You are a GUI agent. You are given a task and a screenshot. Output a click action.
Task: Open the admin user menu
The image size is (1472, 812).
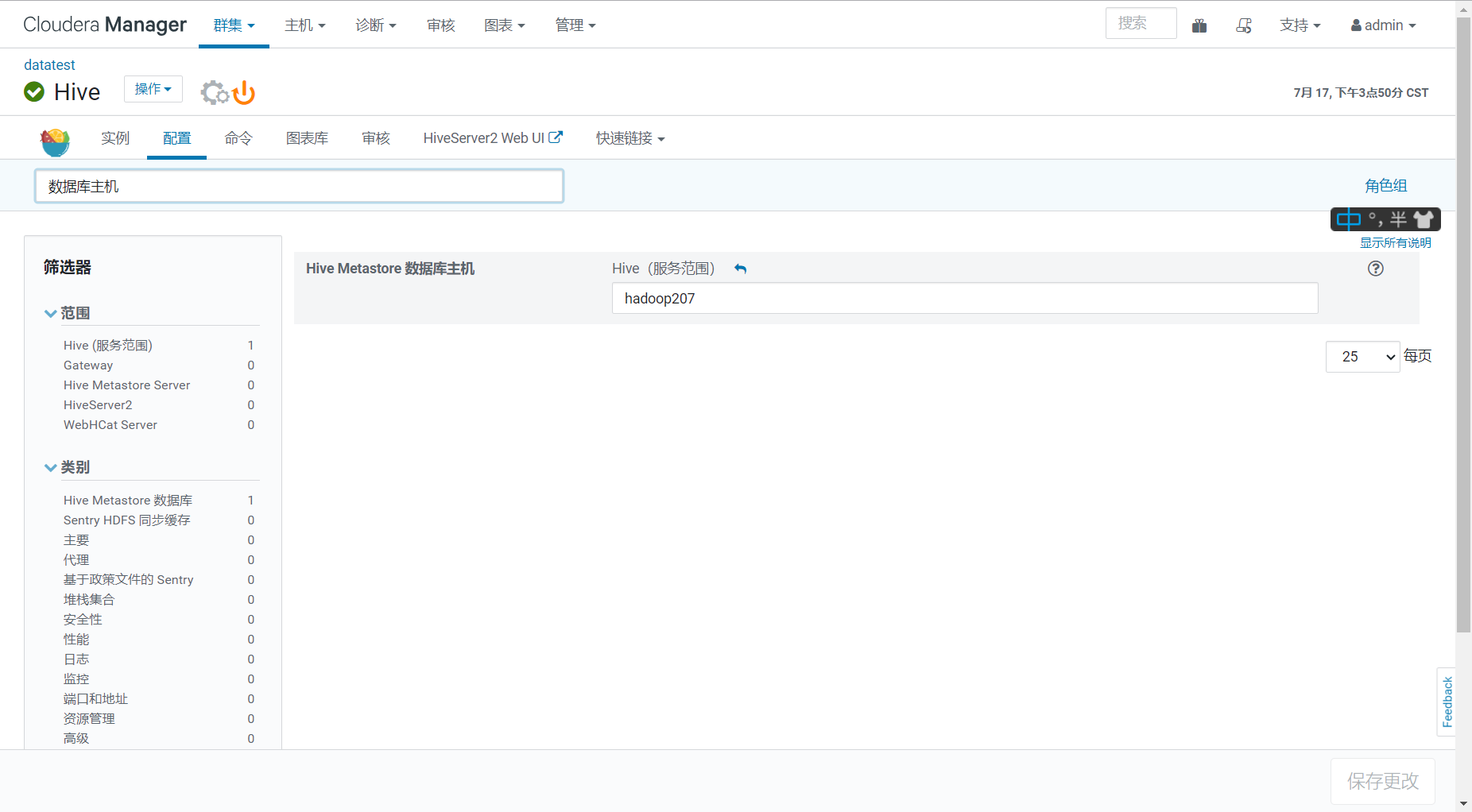[1383, 25]
